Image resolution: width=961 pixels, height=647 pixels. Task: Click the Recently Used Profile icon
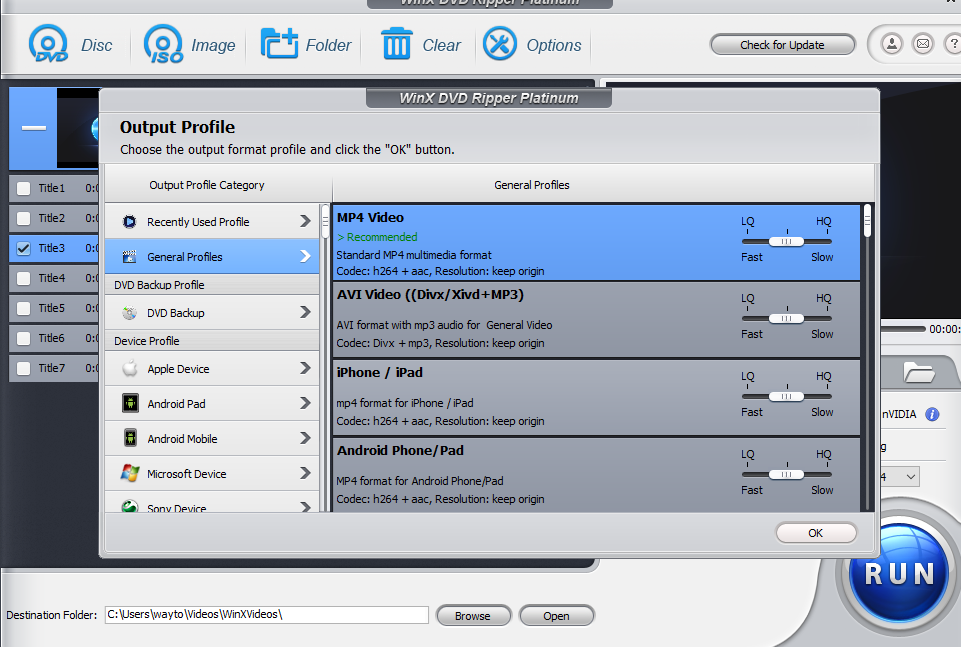coord(129,222)
